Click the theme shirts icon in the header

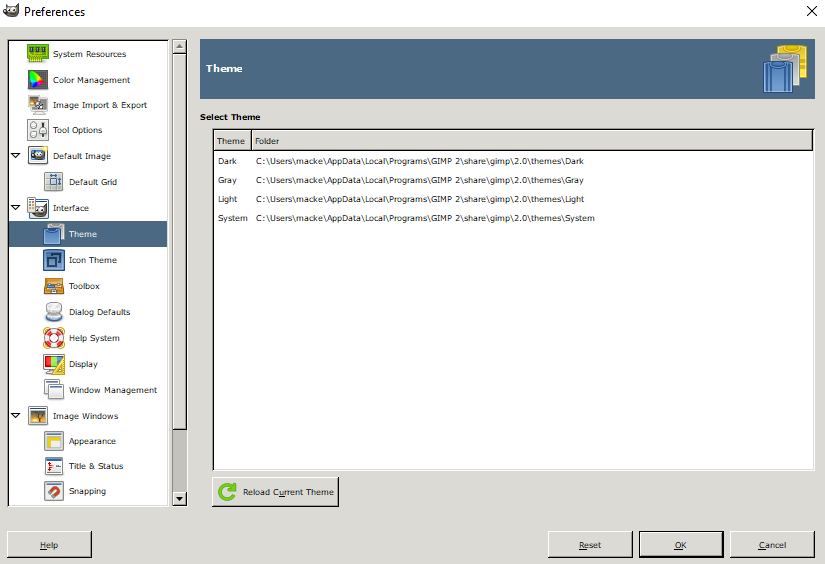(785, 69)
